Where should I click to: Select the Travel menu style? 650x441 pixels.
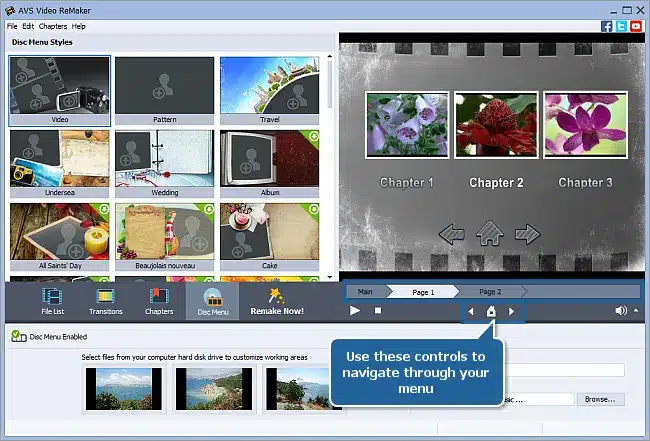click(269, 91)
